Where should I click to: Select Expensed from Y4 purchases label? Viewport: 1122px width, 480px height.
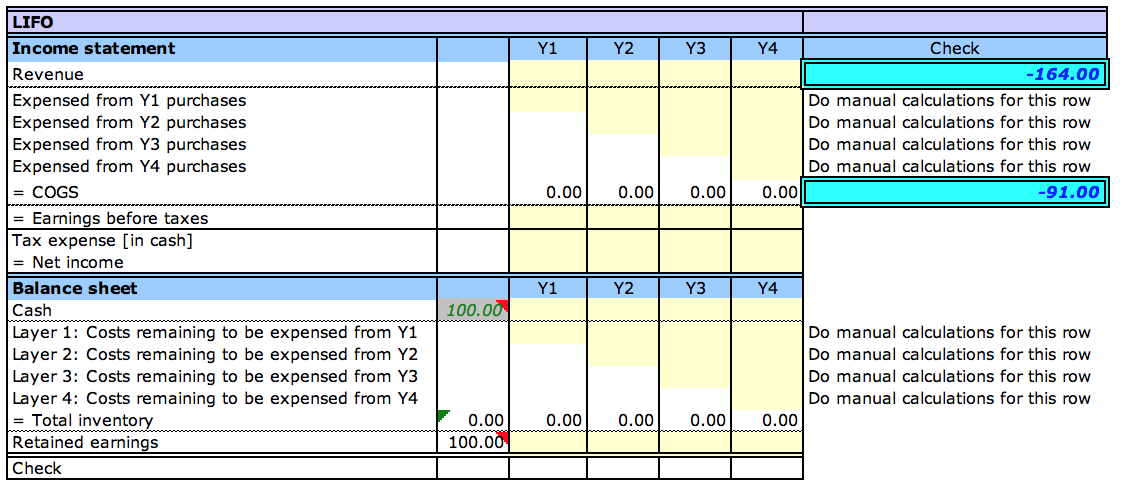pos(130,167)
